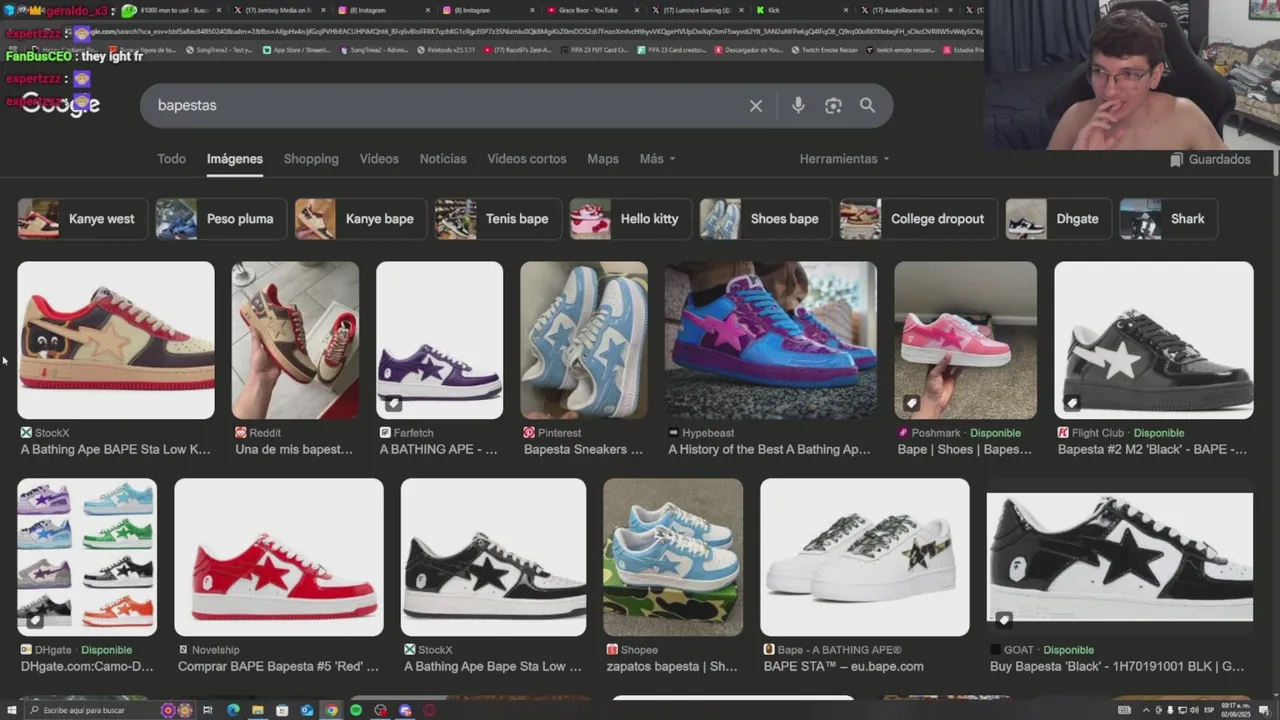Image resolution: width=1280 pixels, height=720 pixels.
Task: Open File Explorer from the taskbar
Action: 257,710
